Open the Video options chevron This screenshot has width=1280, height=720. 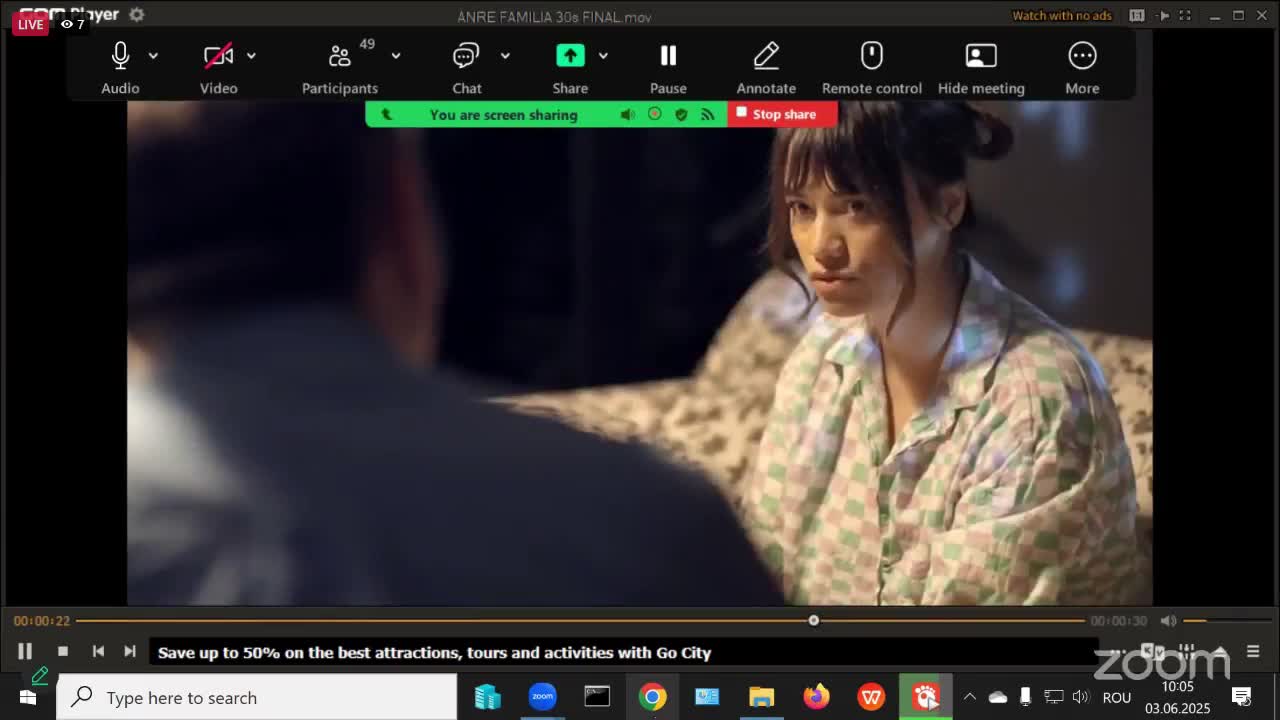(251, 56)
